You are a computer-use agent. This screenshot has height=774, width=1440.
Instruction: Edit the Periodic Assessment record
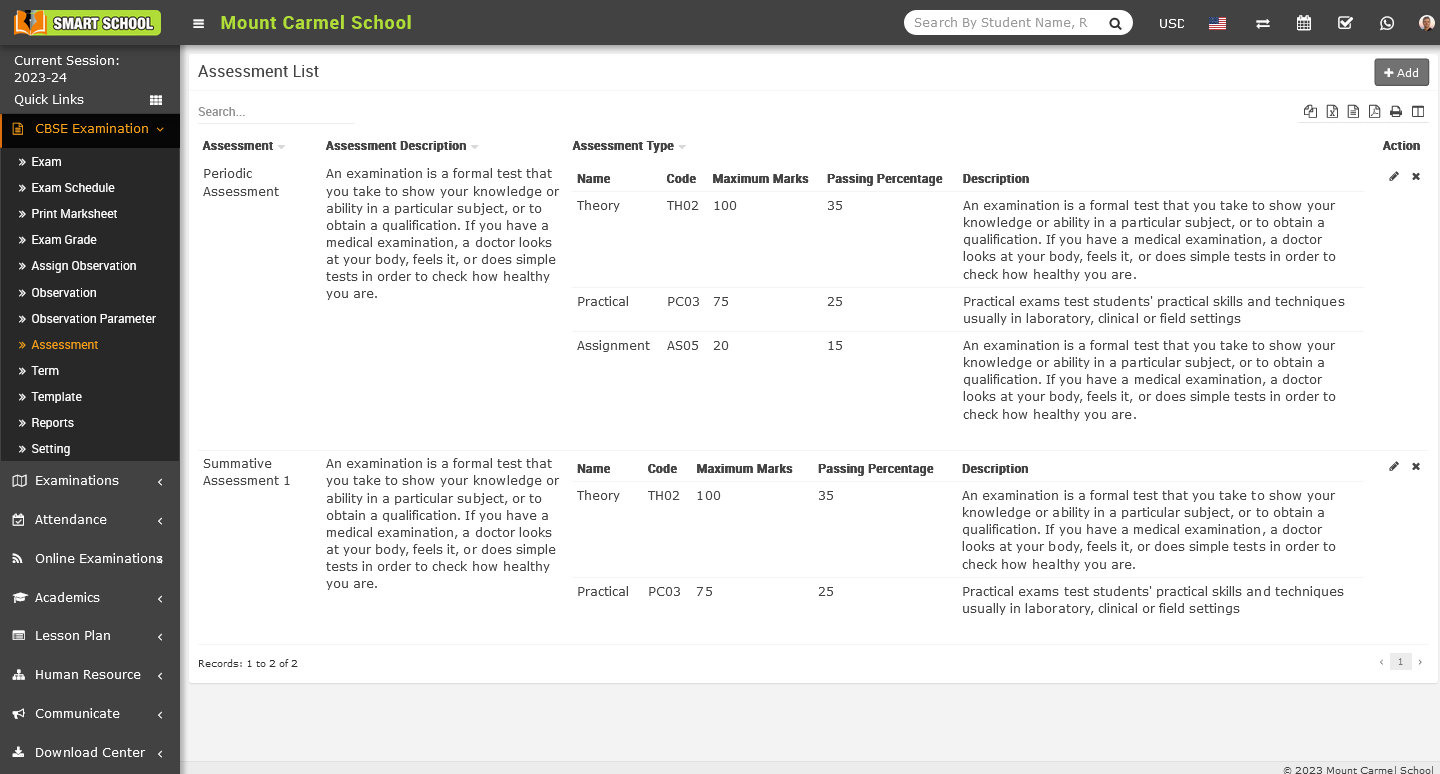(1393, 176)
